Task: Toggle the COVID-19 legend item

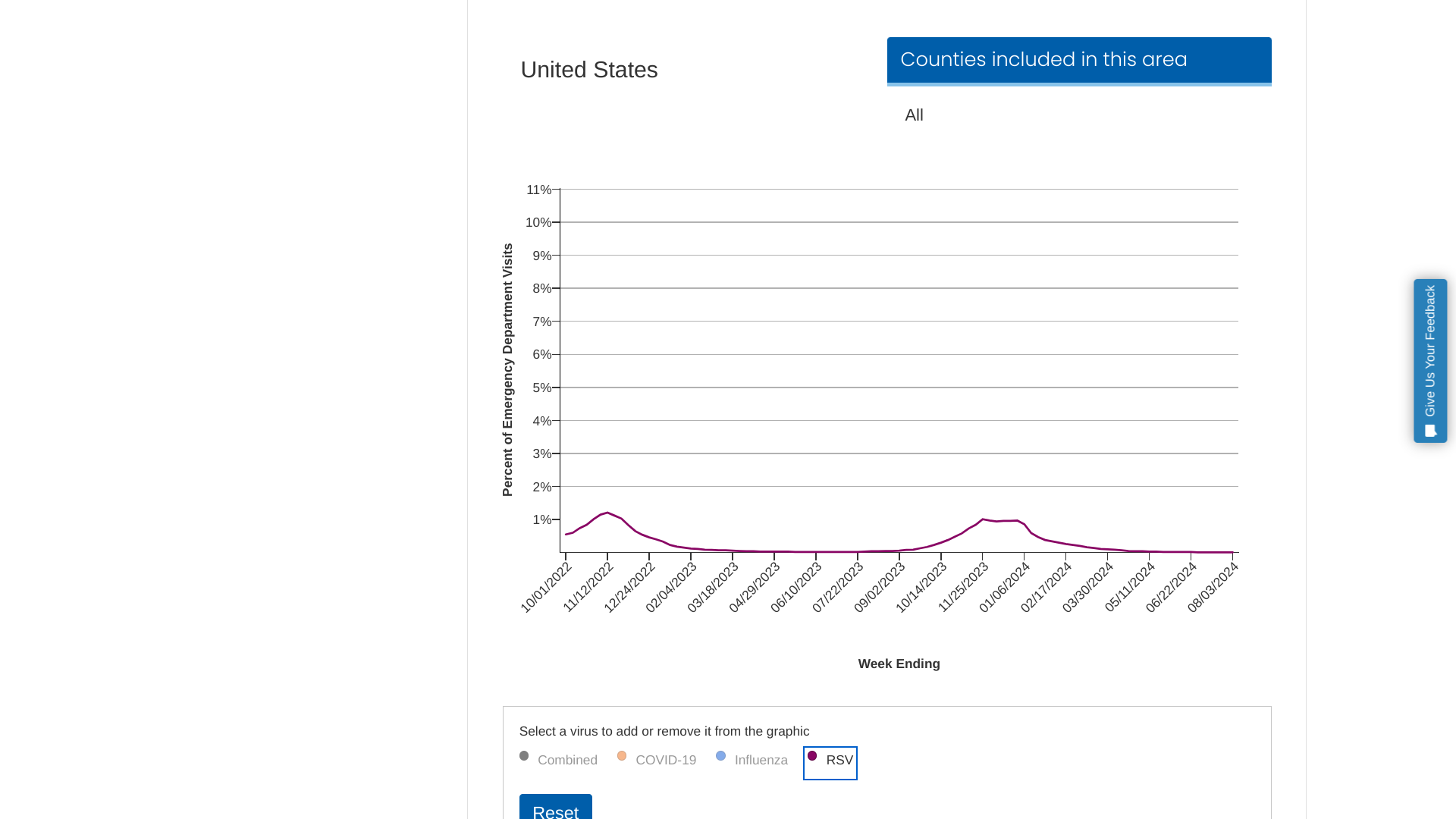Action: click(x=665, y=760)
